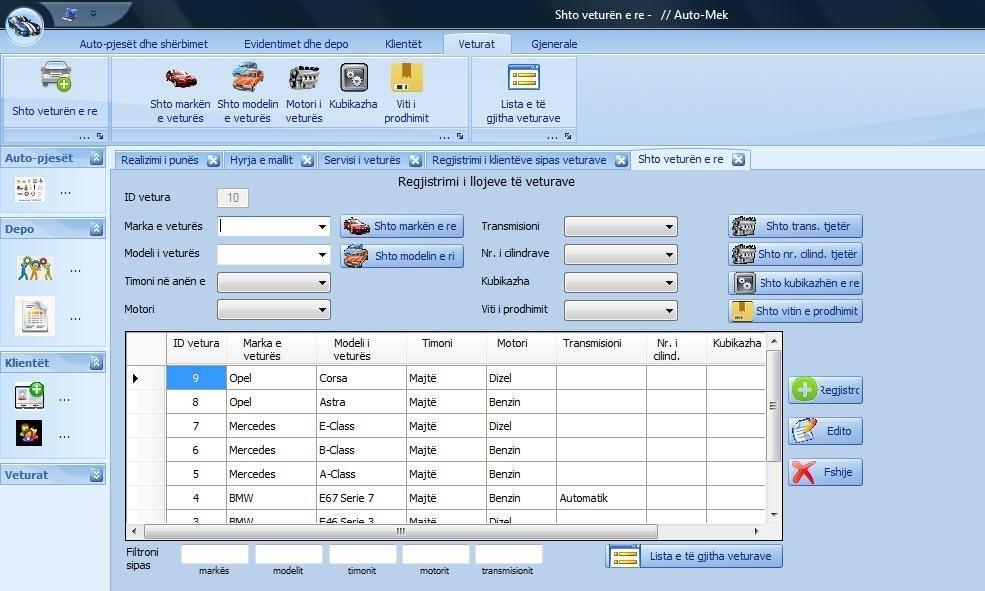Close the Regjistrimi i klientëve sipas veturave tab

coord(621,160)
